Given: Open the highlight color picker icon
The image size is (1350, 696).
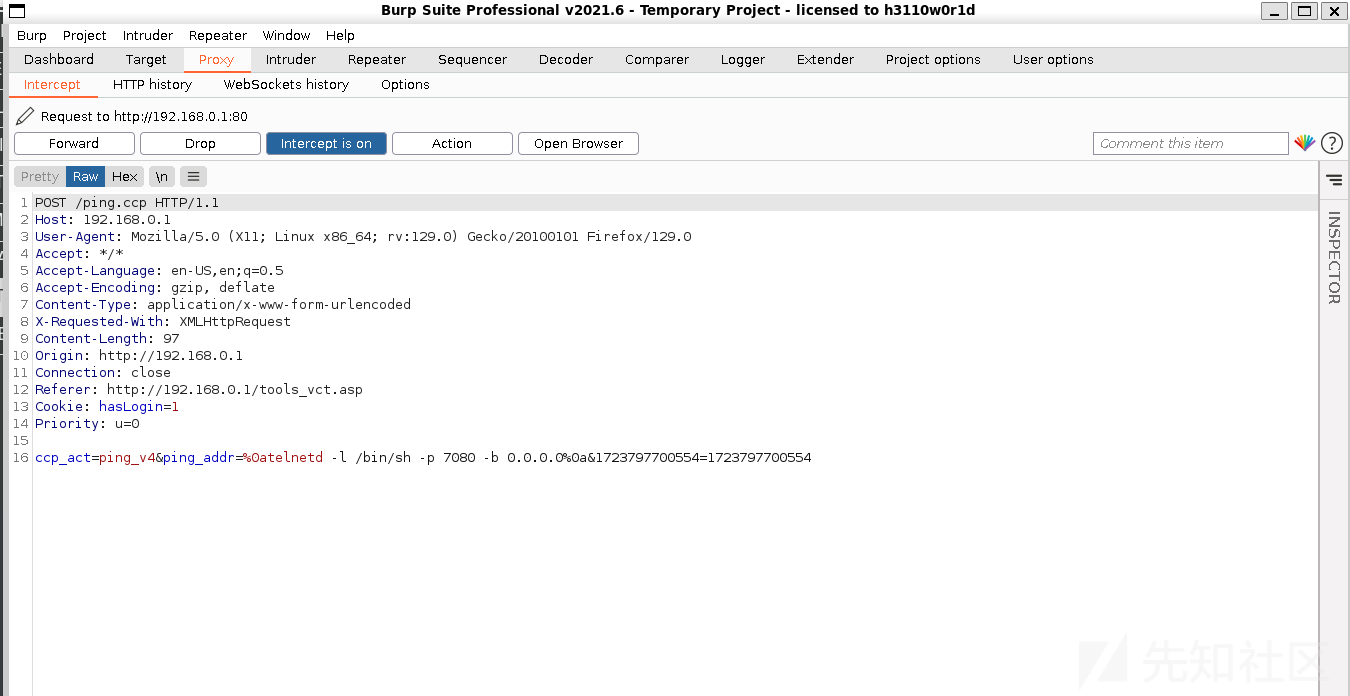Looking at the screenshot, I should [x=1304, y=143].
